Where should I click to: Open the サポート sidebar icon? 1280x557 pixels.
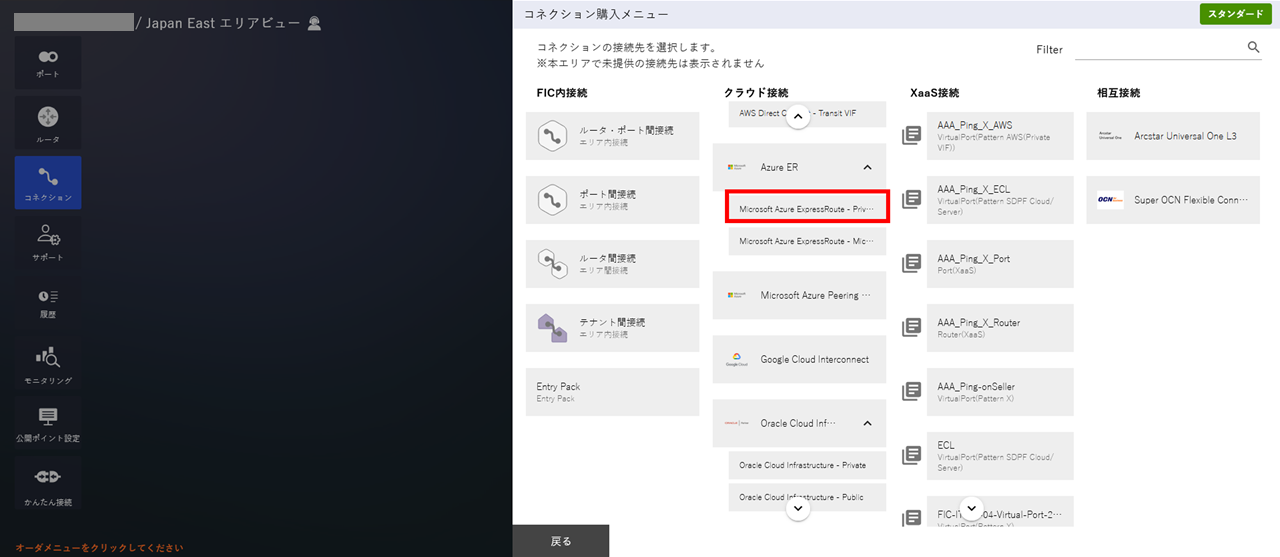48,243
